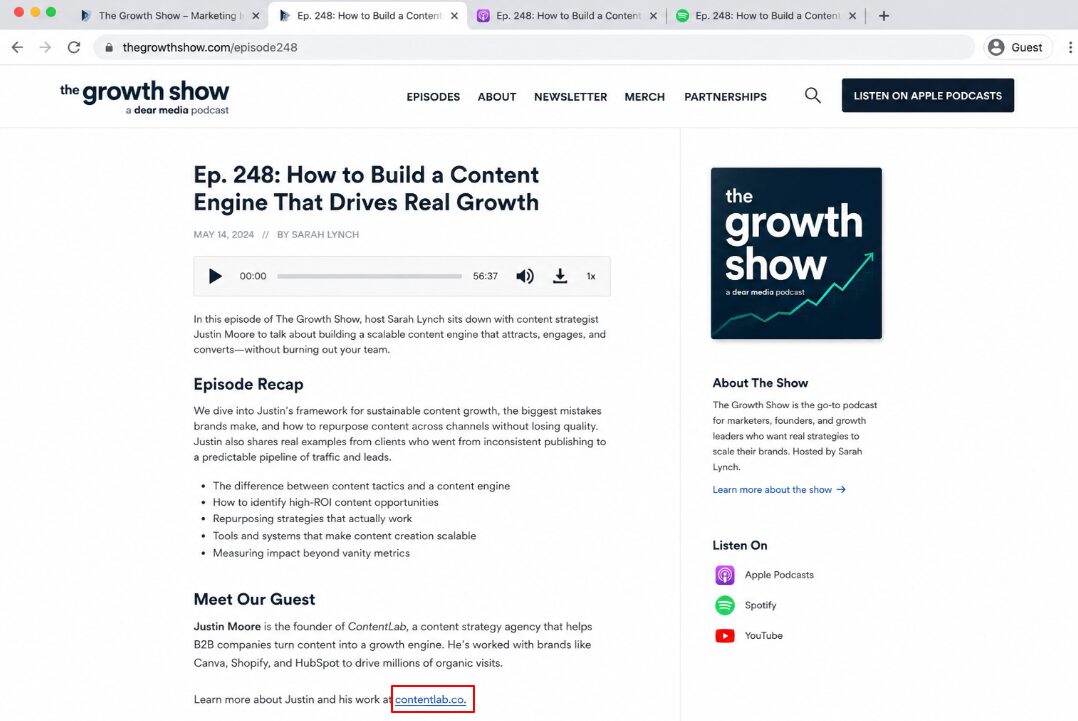Screen dimensions: 1078x721
Task: Open the contentlab.co link
Action: click(x=430, y=700)
